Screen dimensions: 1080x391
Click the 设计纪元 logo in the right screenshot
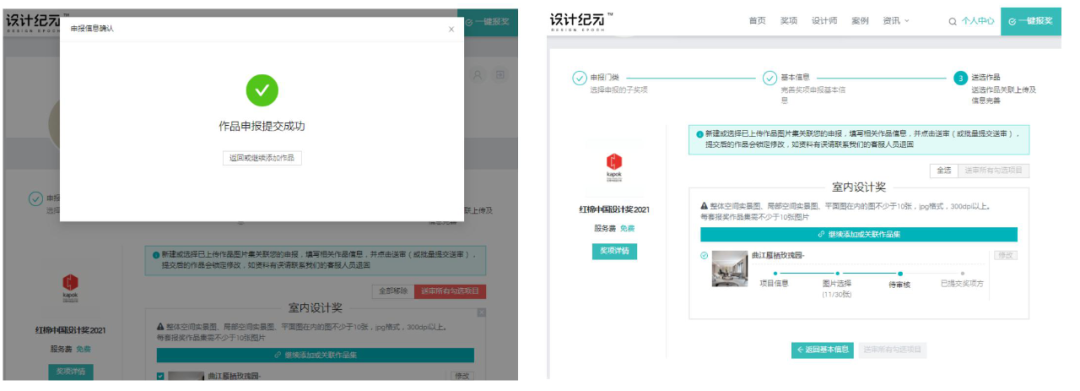[581, 21]
